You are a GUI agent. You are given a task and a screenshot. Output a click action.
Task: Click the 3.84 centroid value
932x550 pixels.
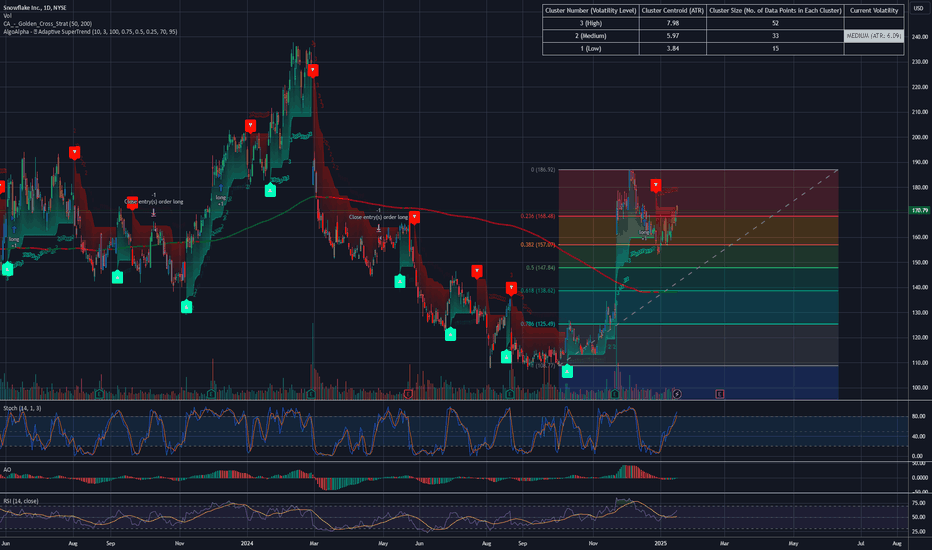pos(673,49)
